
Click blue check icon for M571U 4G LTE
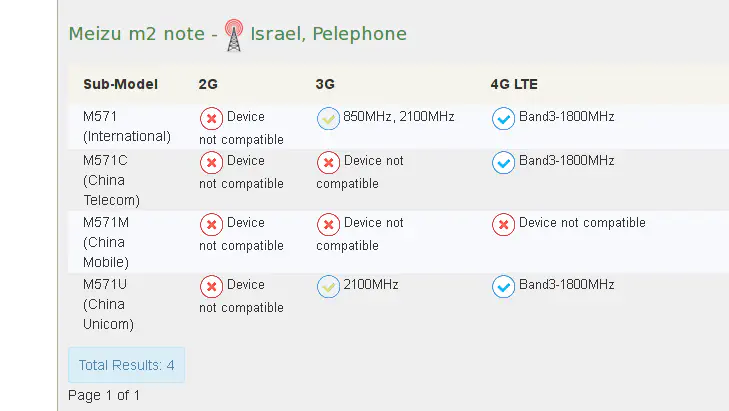click(504, 286)
